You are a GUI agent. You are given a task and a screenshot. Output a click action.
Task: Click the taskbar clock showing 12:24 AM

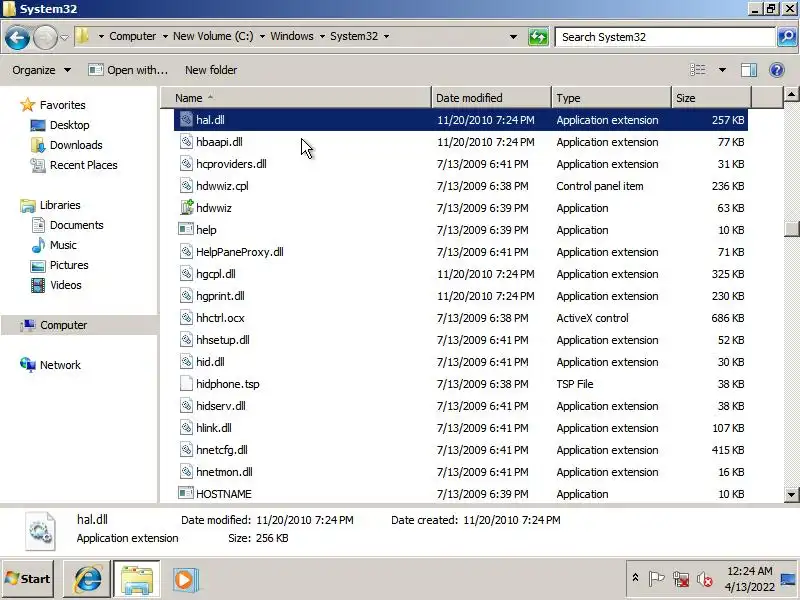point(749,579)
